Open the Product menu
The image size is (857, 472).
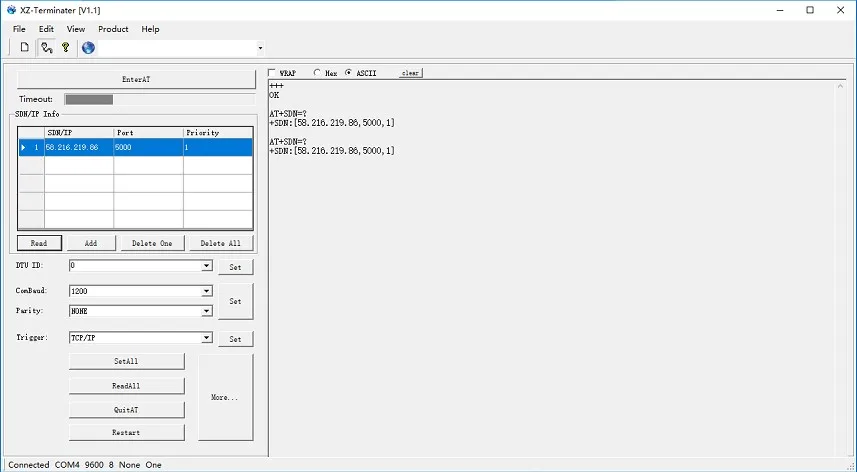pyautogui.click(x=113, y=29)
